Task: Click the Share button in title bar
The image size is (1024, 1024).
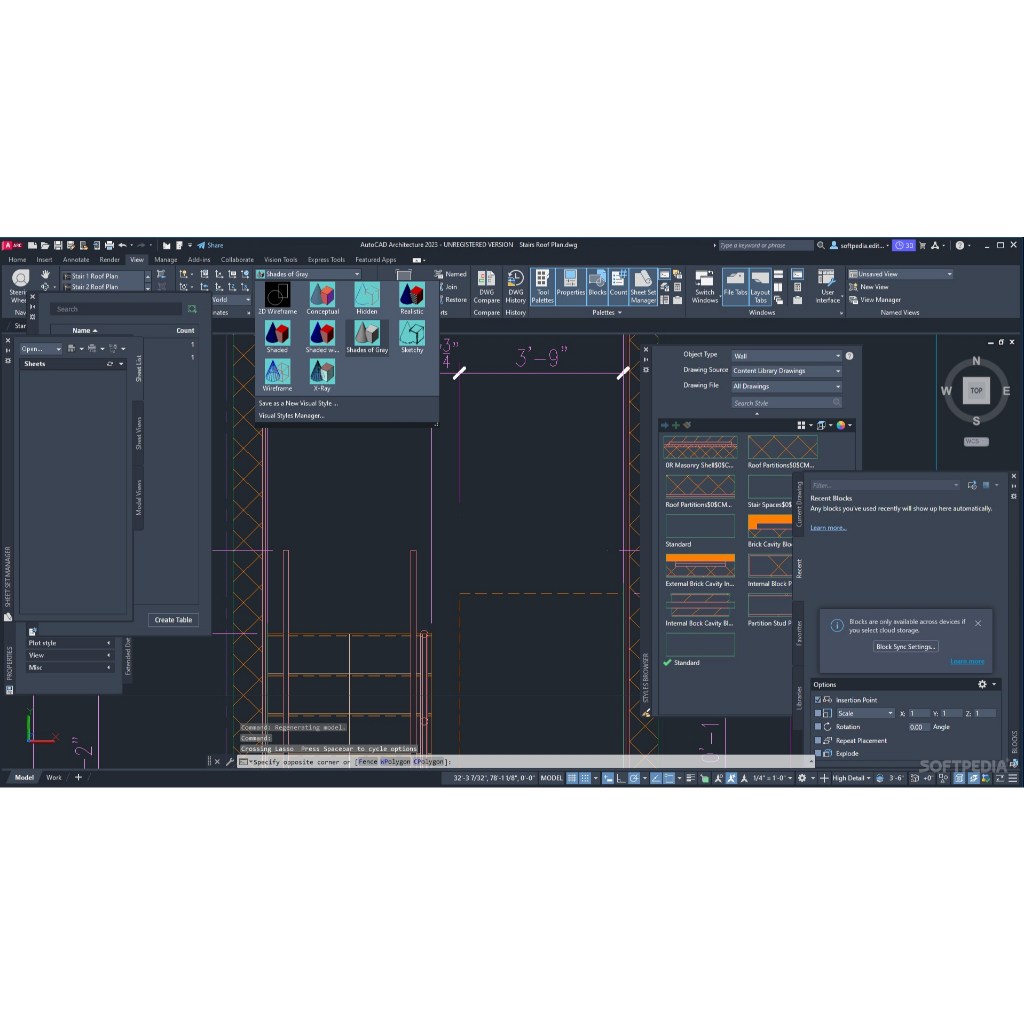Action: 210,246
